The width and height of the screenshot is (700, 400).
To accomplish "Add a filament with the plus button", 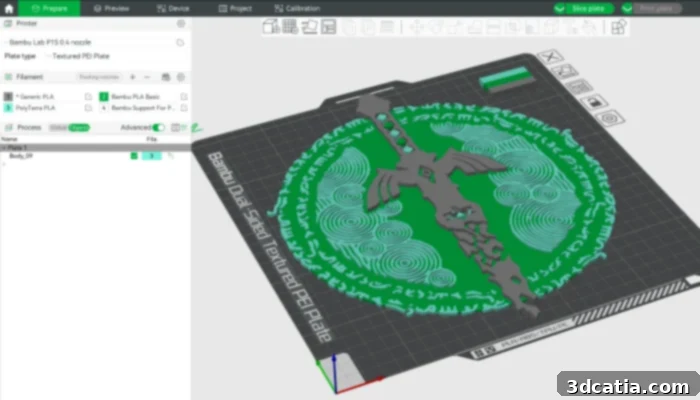I will coord(133,77).
